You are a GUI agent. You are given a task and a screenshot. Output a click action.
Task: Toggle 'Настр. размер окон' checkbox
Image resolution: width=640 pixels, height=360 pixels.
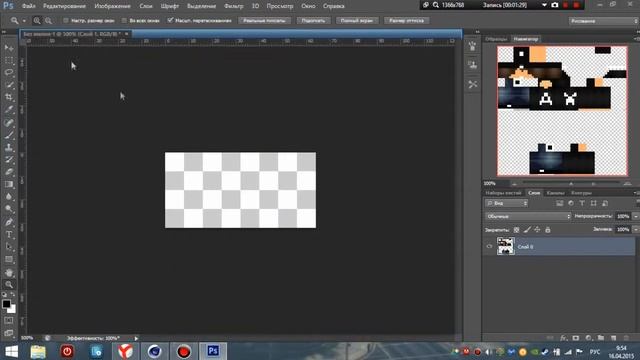tap(65, 20)
